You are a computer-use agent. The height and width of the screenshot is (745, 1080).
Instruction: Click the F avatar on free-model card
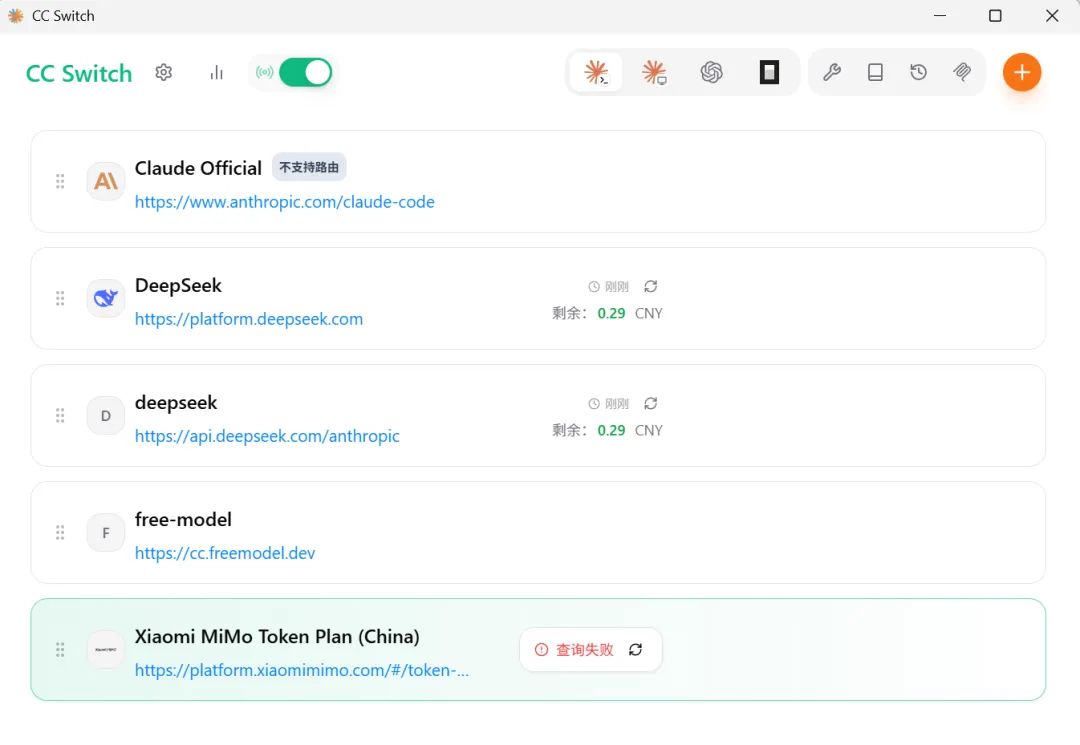tap(105, 532)
